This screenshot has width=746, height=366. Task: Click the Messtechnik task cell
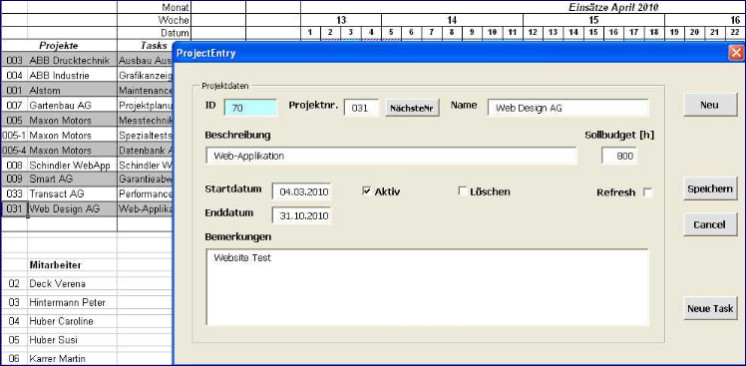pyautogui.click(x=145, y=120)
